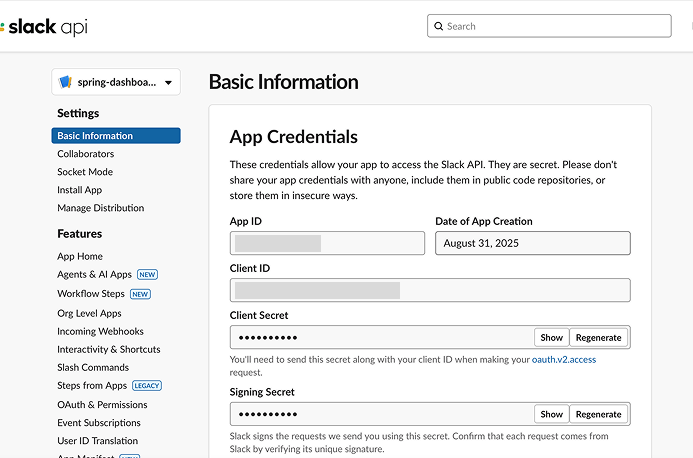Regenerate the Signing Secret
The image size is (693, 458).
coord(599,414)
